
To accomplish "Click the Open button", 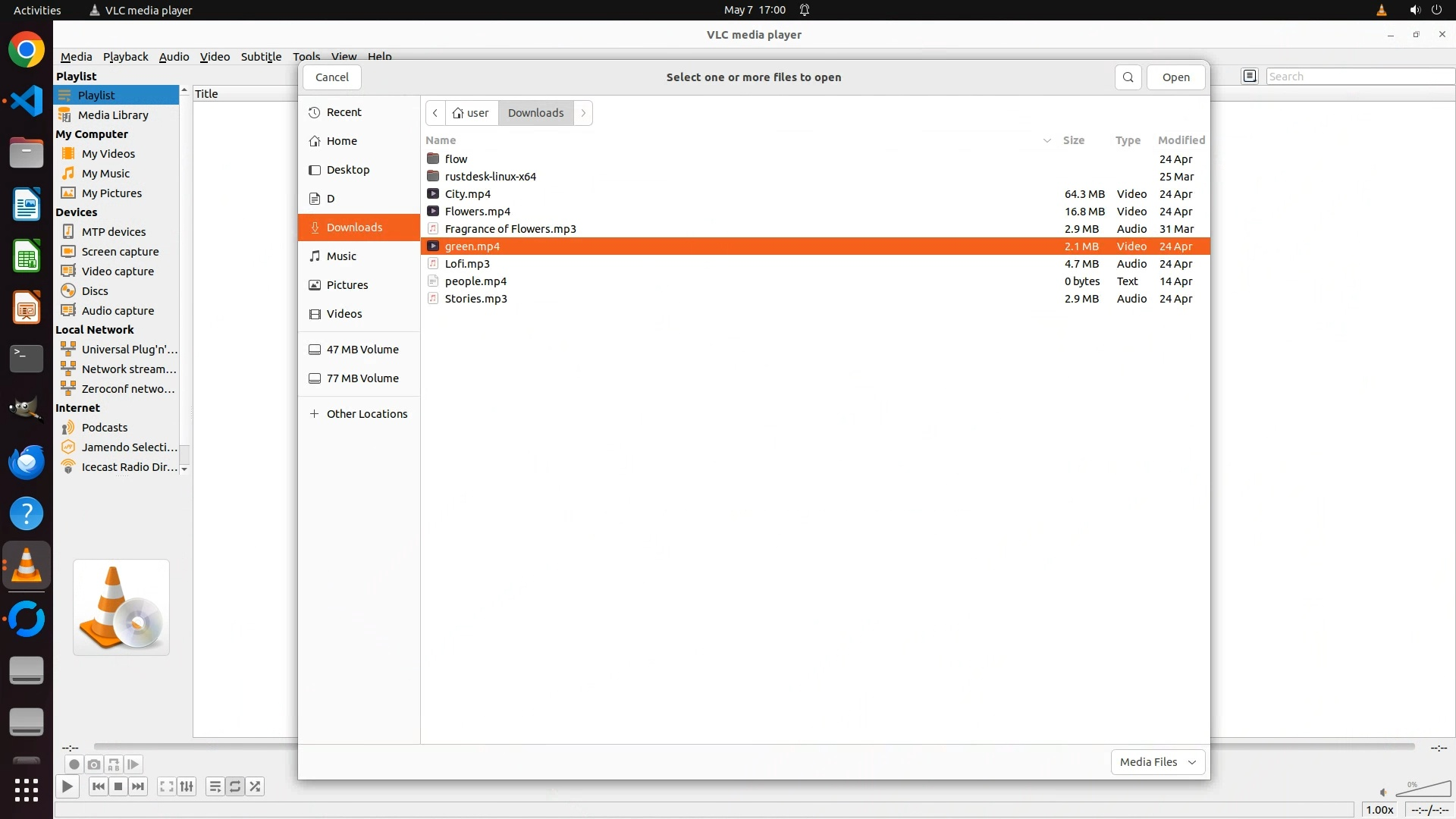I will click(x=1175, y=77).
